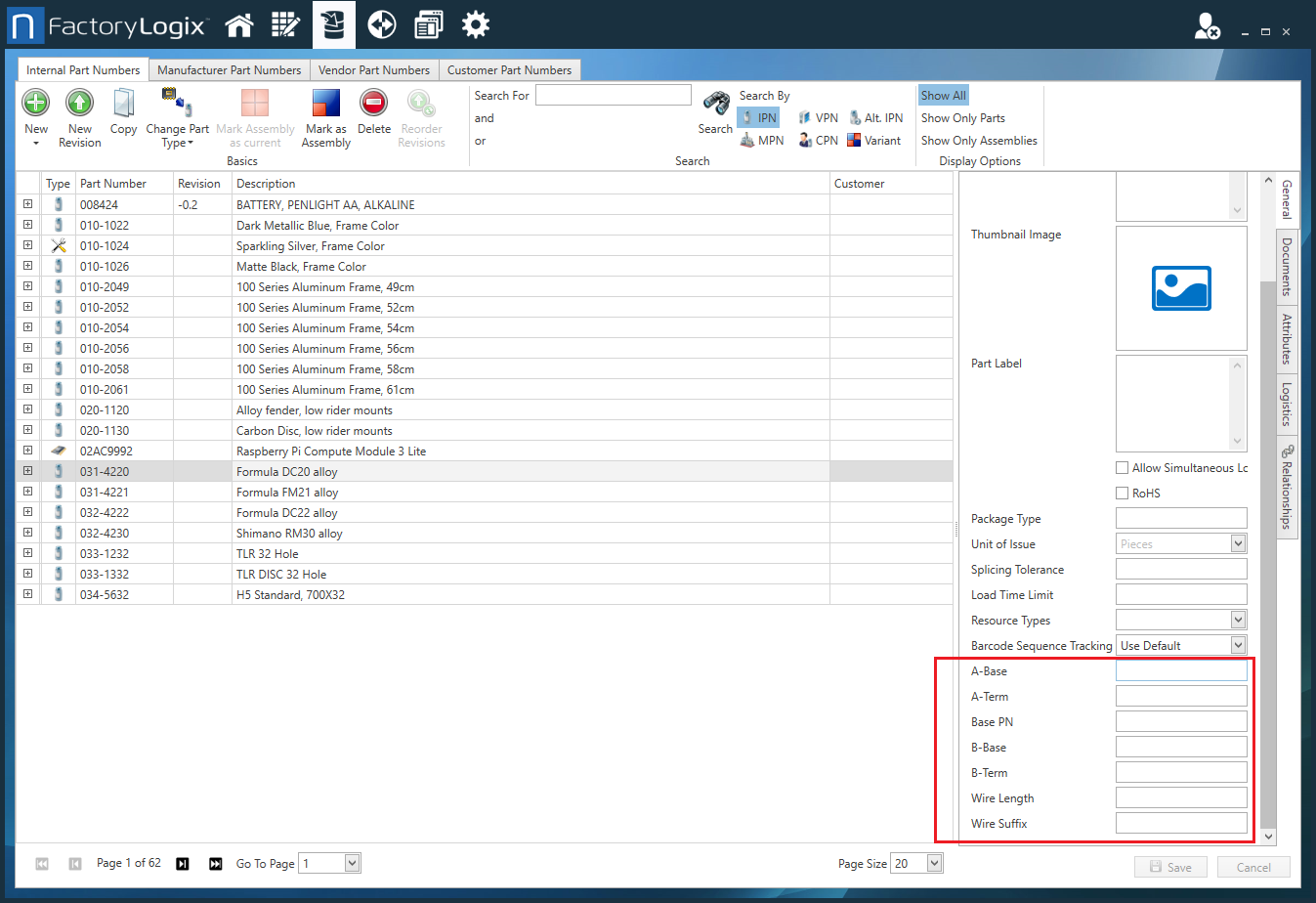The image size is (1316, 903).
Task: Click the New part icon
Action: pos(35,102)
